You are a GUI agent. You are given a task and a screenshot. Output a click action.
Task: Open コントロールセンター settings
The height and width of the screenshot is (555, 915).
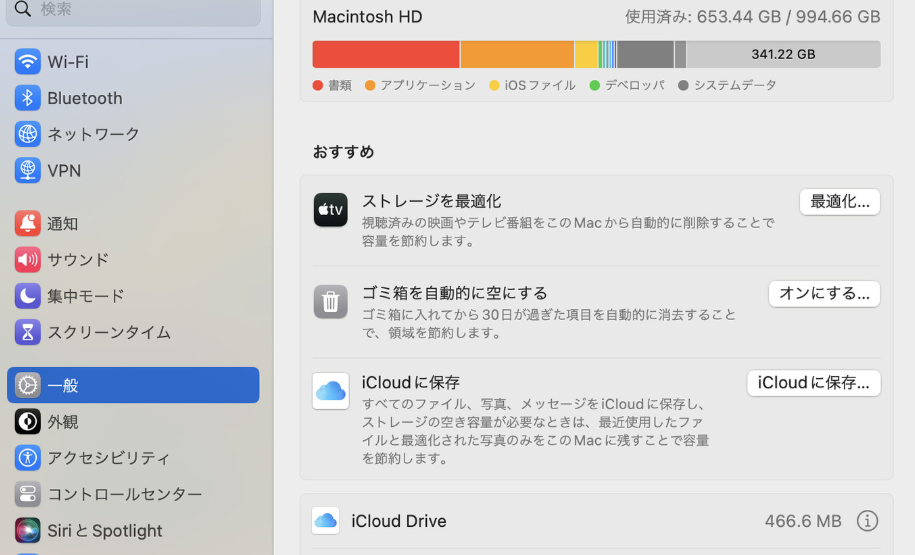point(133,494)
